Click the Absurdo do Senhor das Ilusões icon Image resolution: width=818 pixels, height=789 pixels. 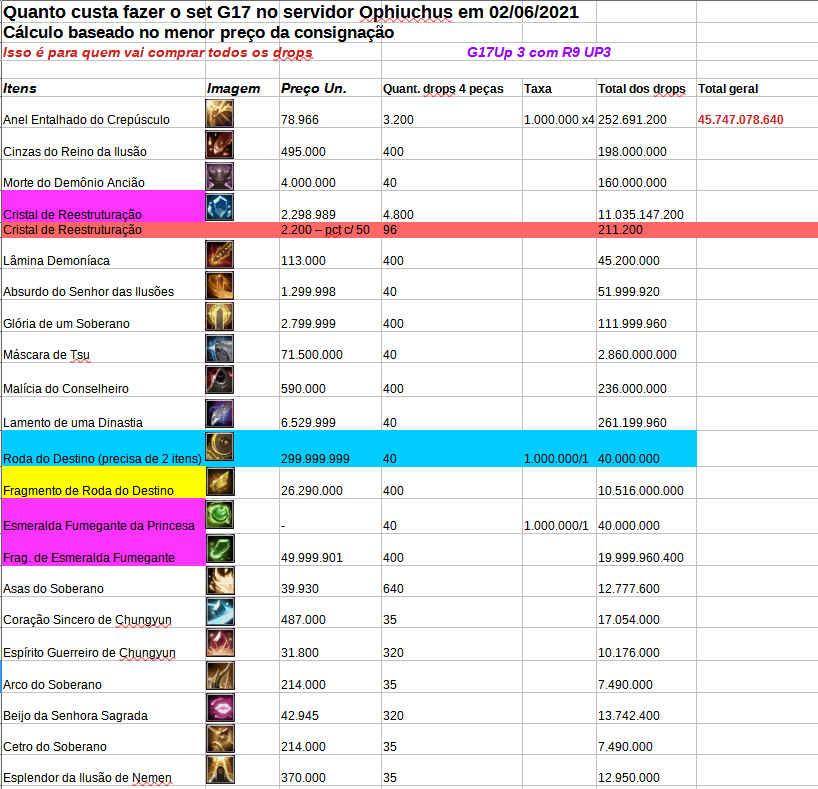220,285
